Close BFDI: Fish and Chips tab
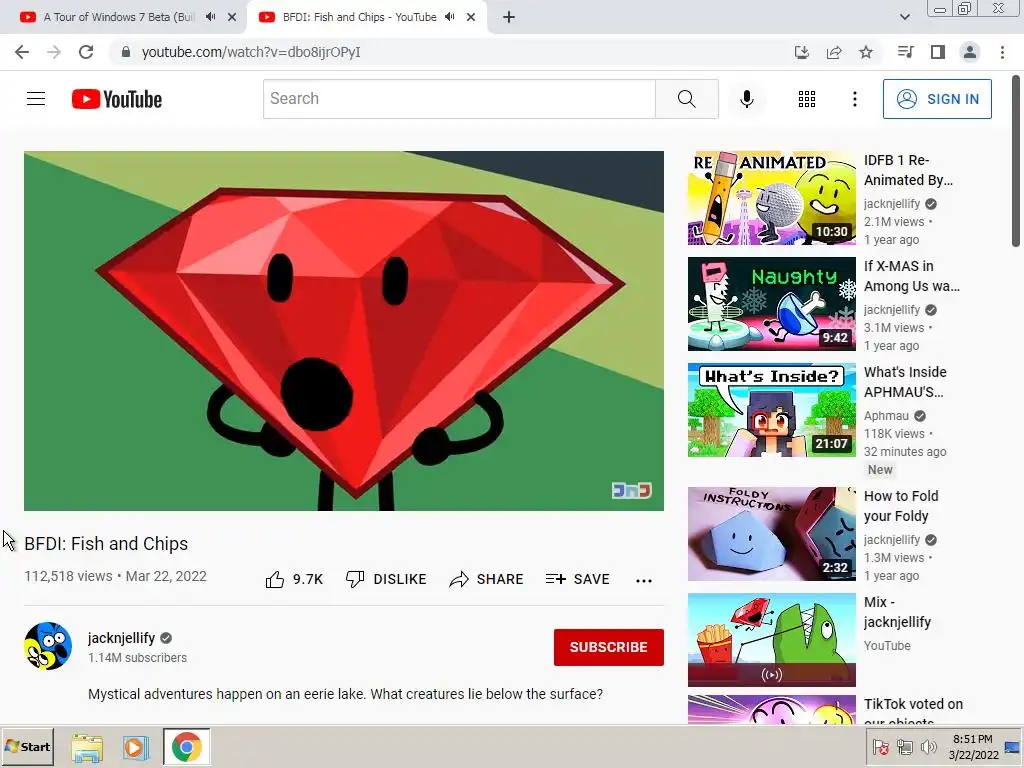The image size is (1024, 768). tap(471, 18)
